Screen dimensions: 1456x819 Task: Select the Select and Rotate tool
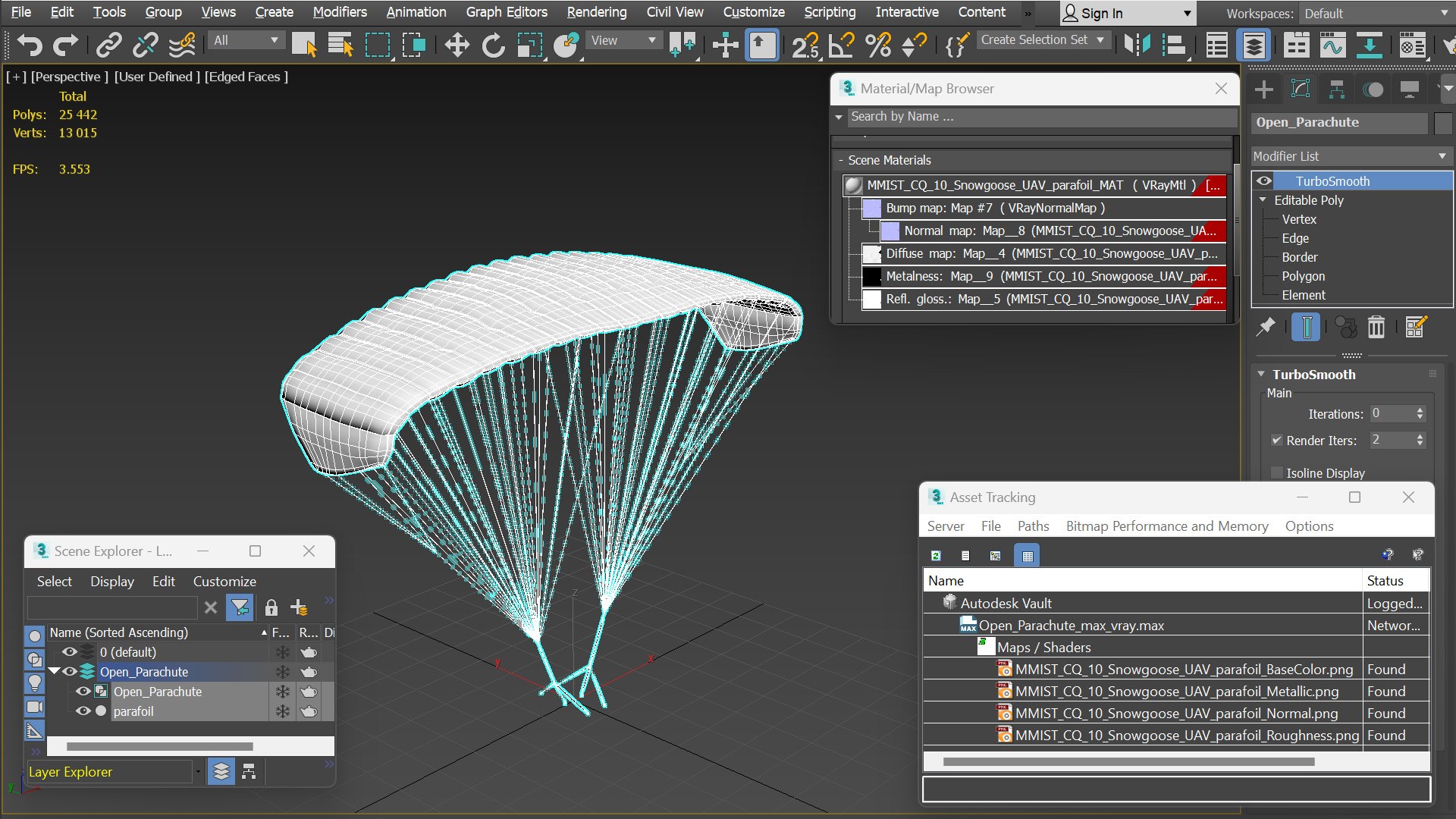(x=493, y=45)
